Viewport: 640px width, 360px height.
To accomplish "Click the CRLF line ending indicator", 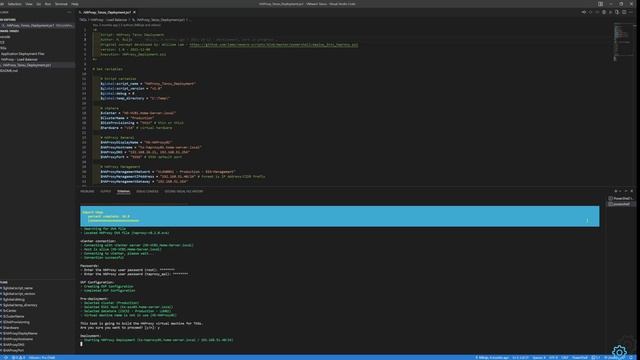I will click(565, 358).
